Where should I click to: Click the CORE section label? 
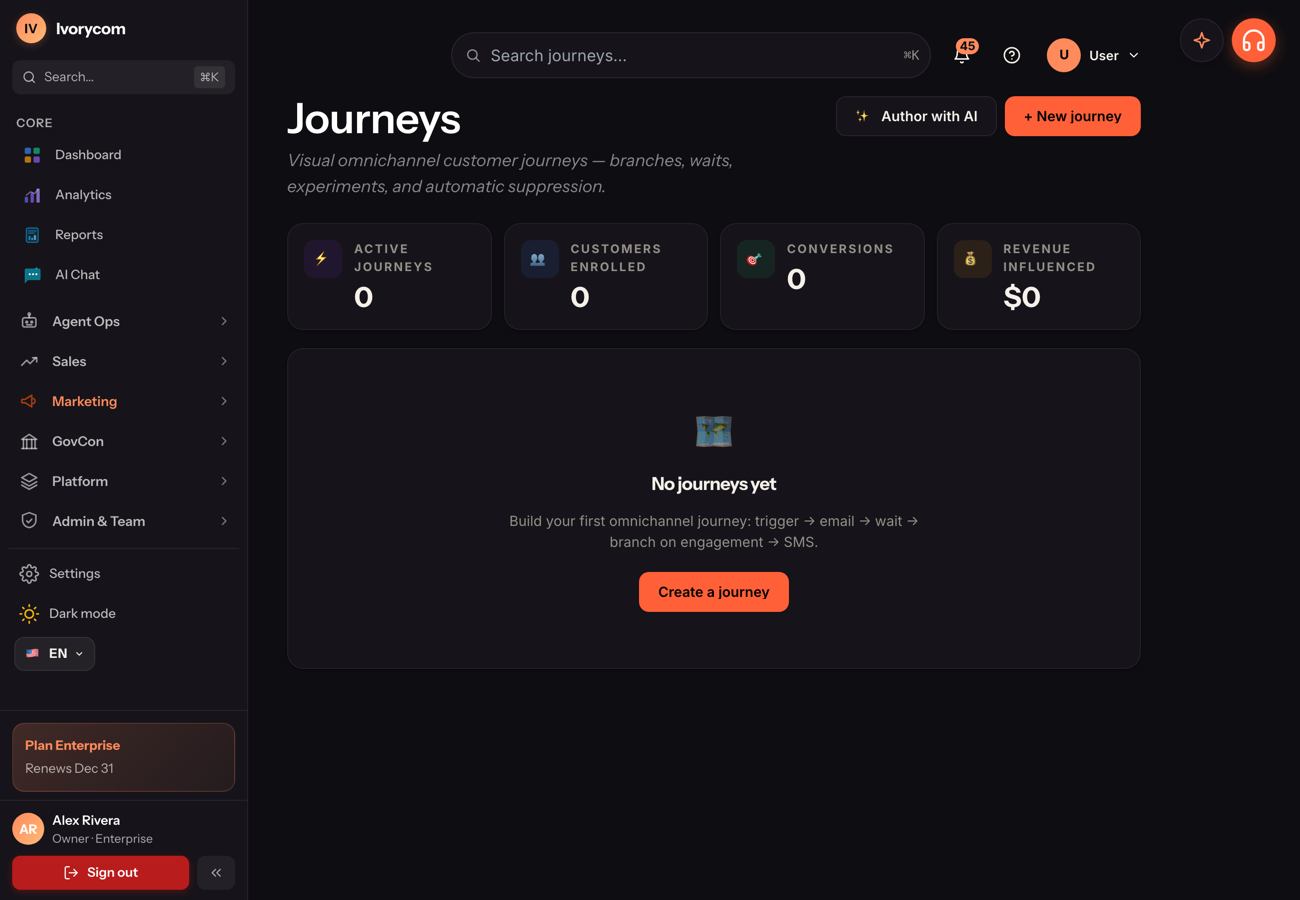pos(34,123)
